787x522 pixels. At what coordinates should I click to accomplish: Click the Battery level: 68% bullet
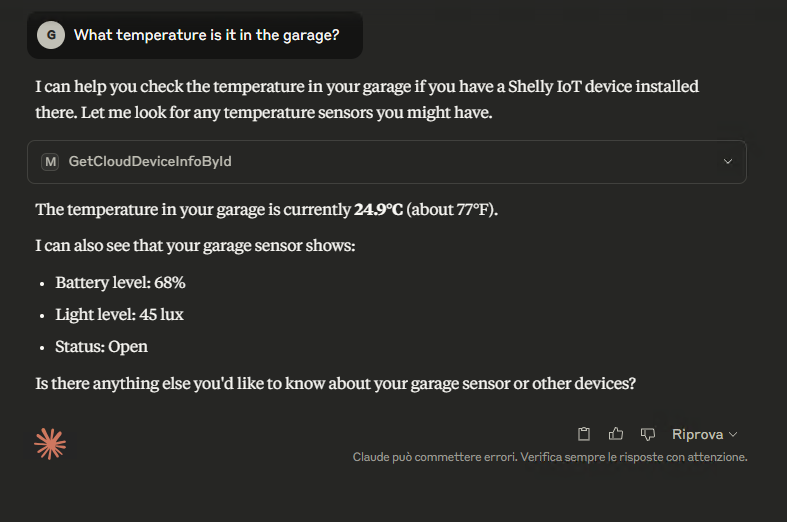pos(120,283)
